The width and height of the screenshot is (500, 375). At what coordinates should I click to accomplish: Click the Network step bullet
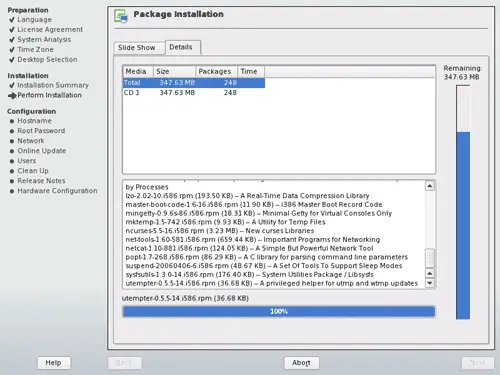click(x=12, y=141)
